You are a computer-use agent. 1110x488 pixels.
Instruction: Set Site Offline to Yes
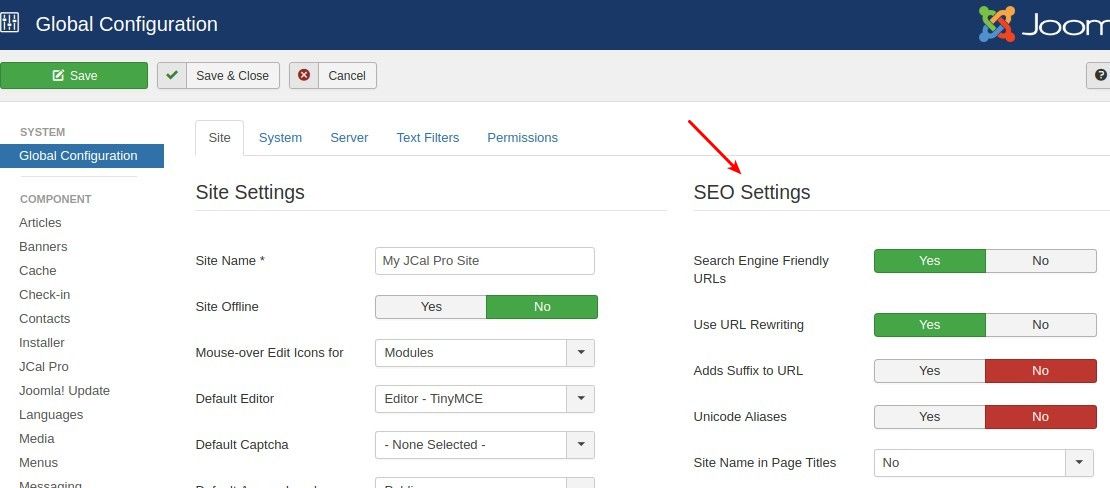coord(431,307)
